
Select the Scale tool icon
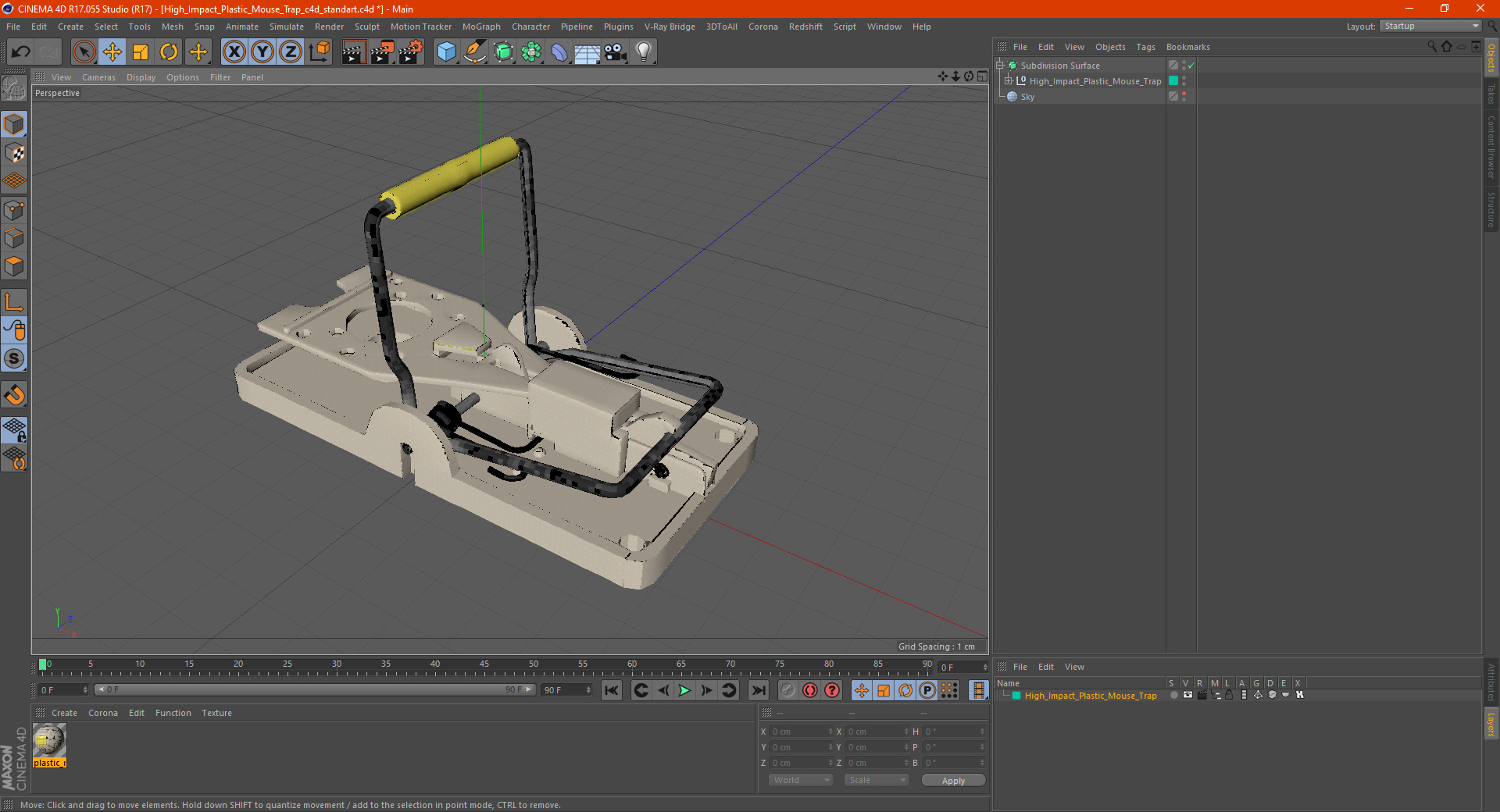pos(141,52)
